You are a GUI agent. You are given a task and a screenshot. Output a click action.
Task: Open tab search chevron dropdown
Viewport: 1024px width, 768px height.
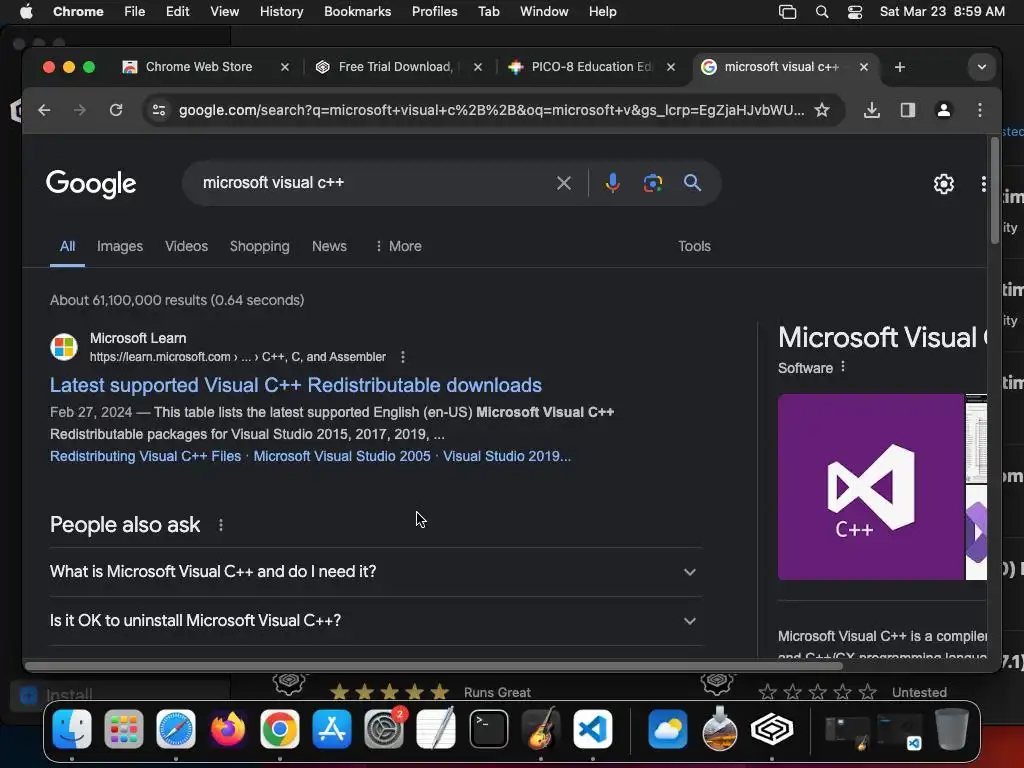982,67
